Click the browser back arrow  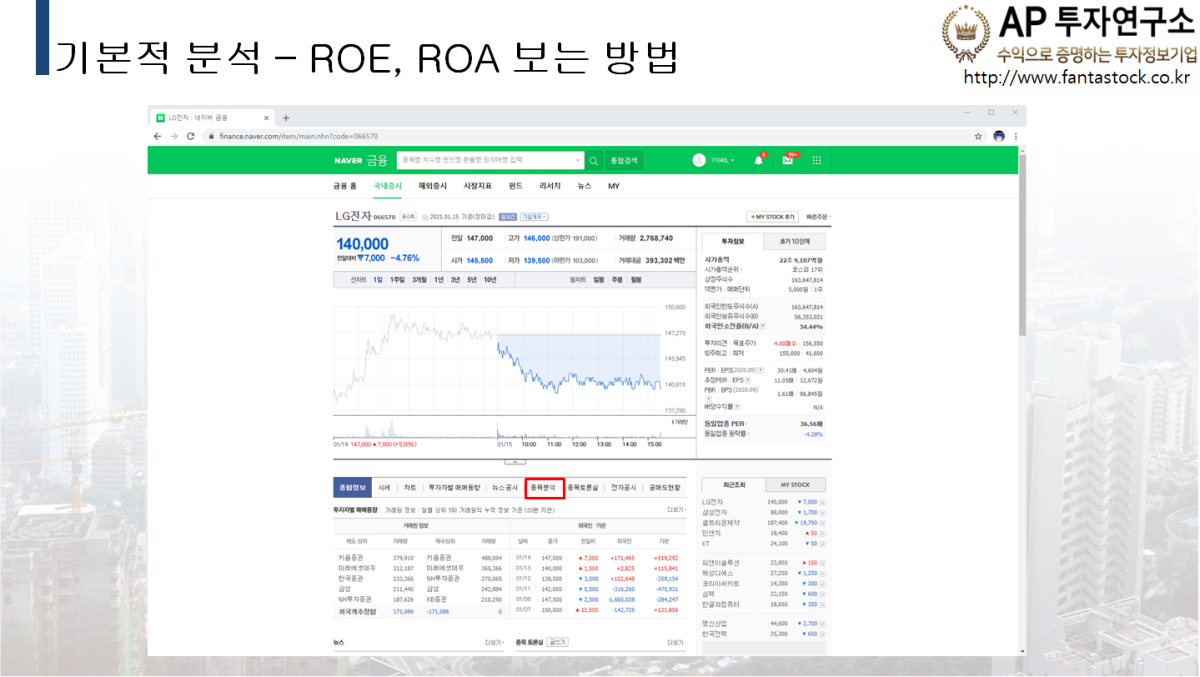pyautogui.click(x=158, y=136)
